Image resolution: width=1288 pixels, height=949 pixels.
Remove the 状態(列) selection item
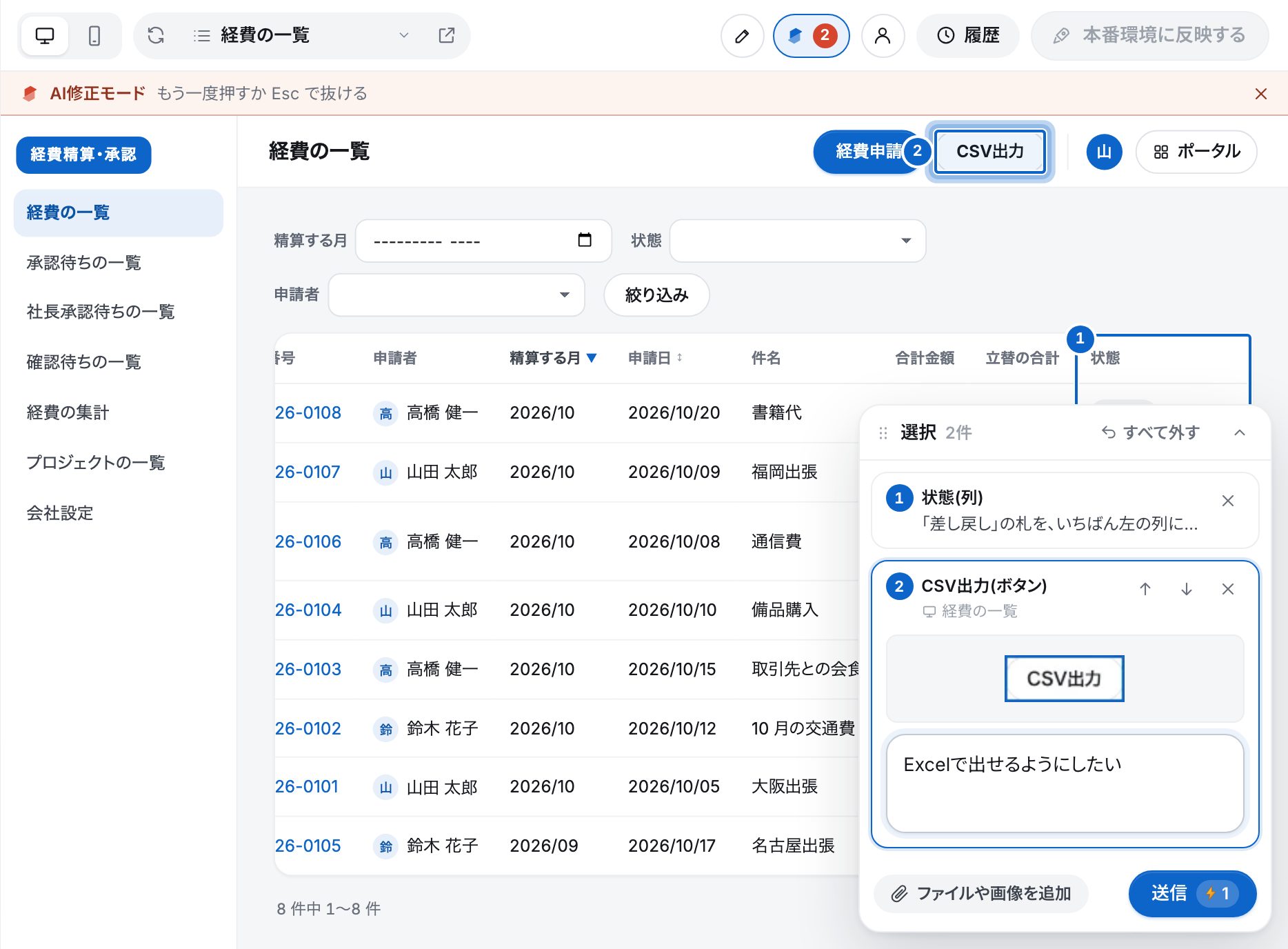[x=1228, y=501]
